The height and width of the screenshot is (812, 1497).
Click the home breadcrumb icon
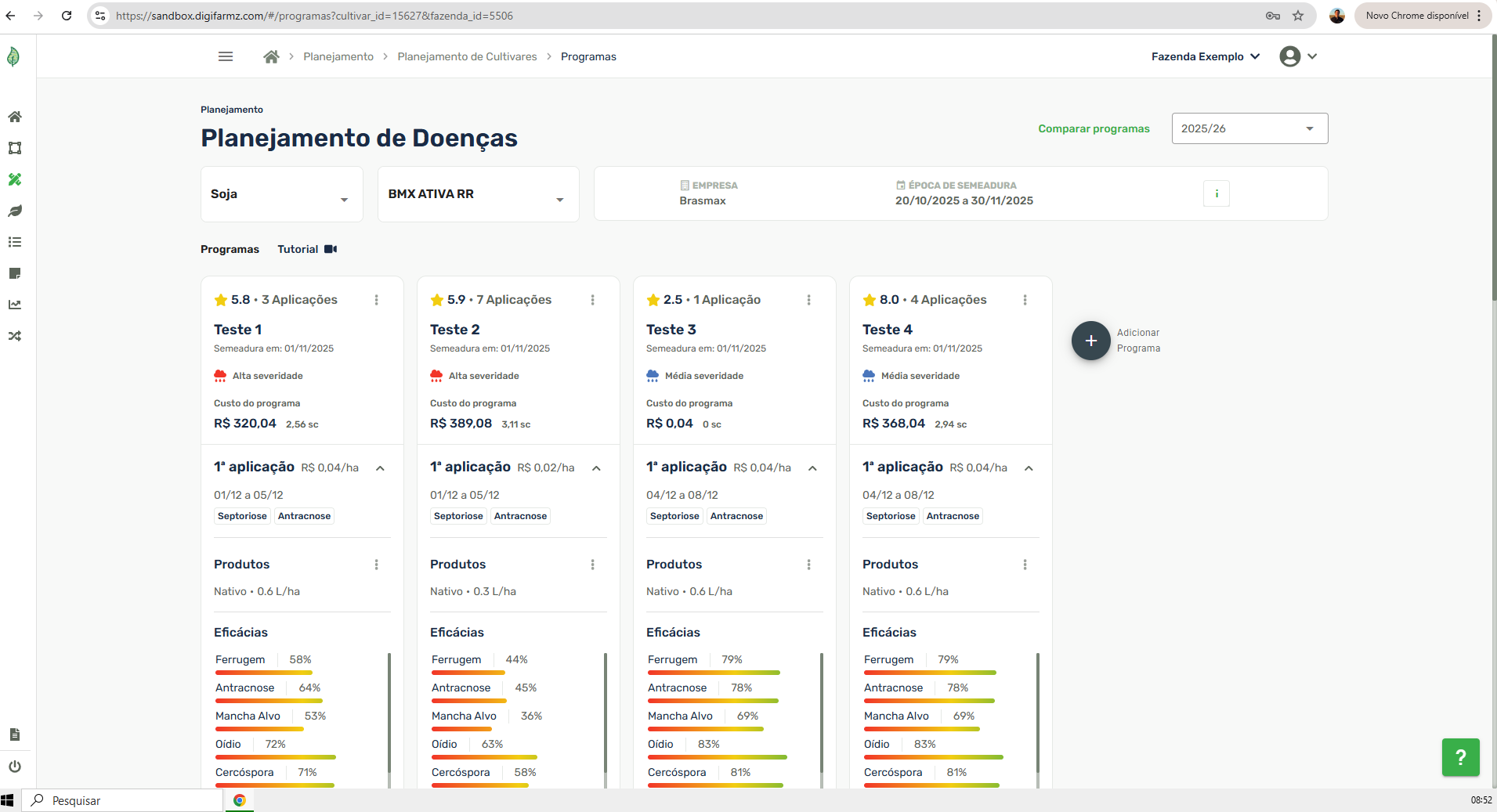coord(271,56)
